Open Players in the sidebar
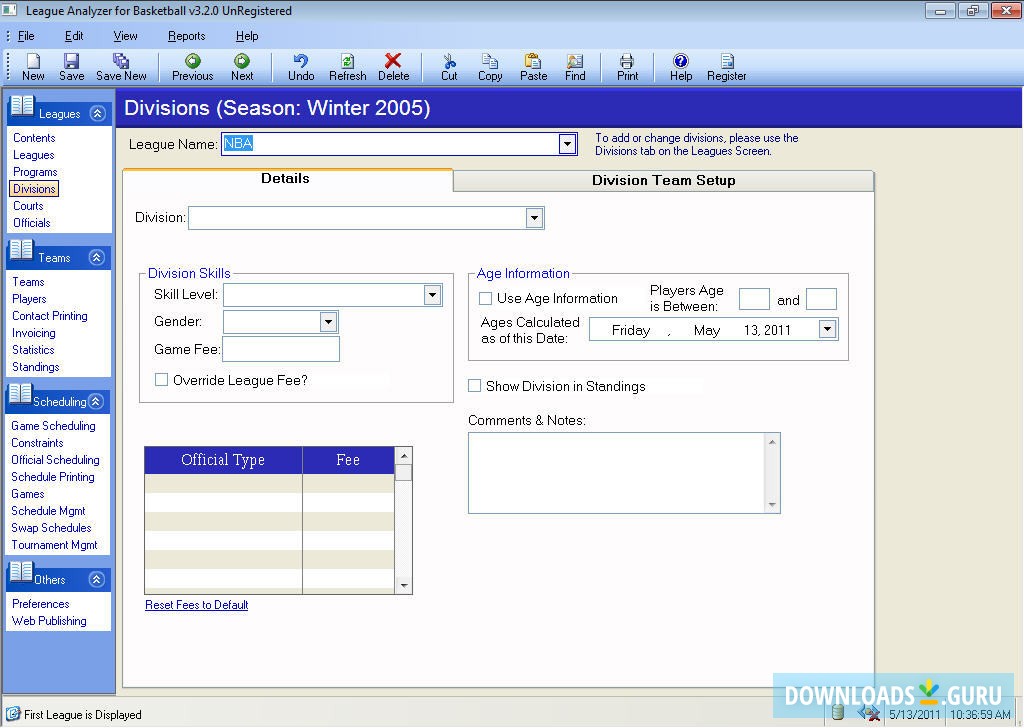Image resolution: width=1024 pixels, height=728 pixels. [x=29, y=299]
